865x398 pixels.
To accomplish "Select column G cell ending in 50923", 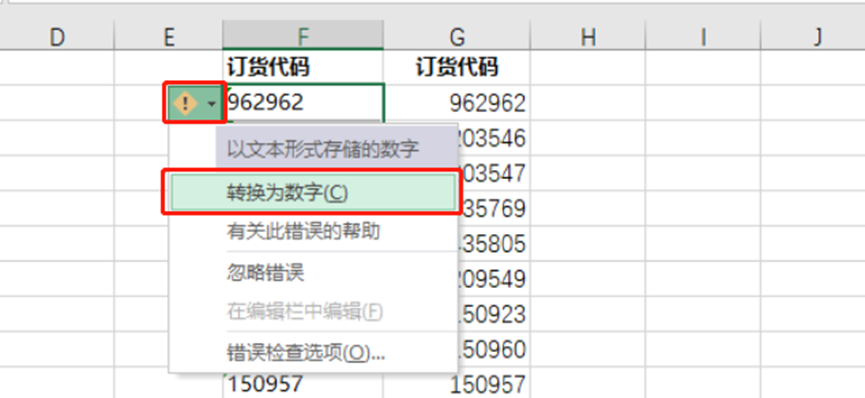I will (x=494, y=315).
